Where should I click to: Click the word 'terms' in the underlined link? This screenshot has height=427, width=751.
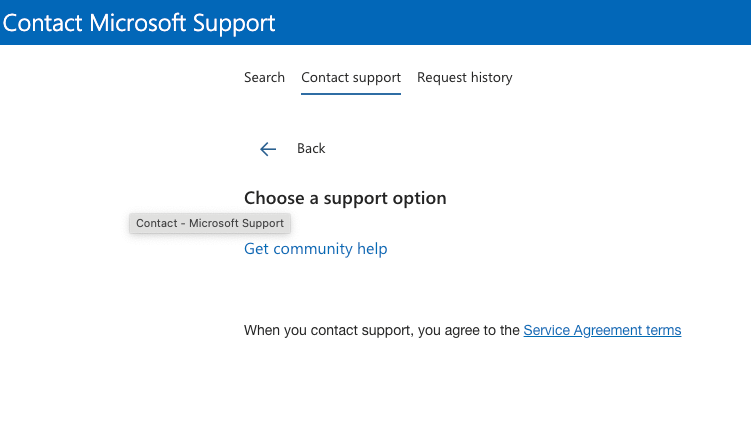pos(662,330)
